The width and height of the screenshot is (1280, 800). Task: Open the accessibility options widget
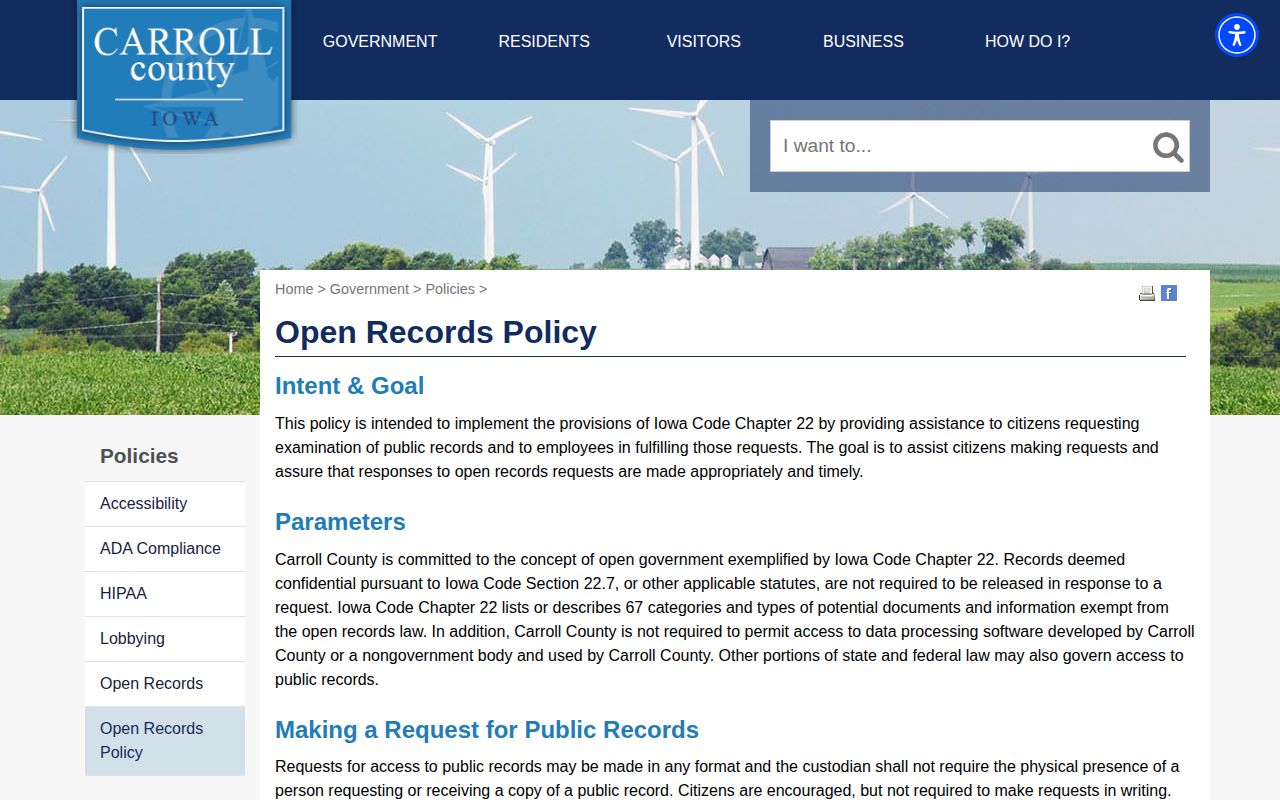pyautogui.click(x=1237, y=35)
